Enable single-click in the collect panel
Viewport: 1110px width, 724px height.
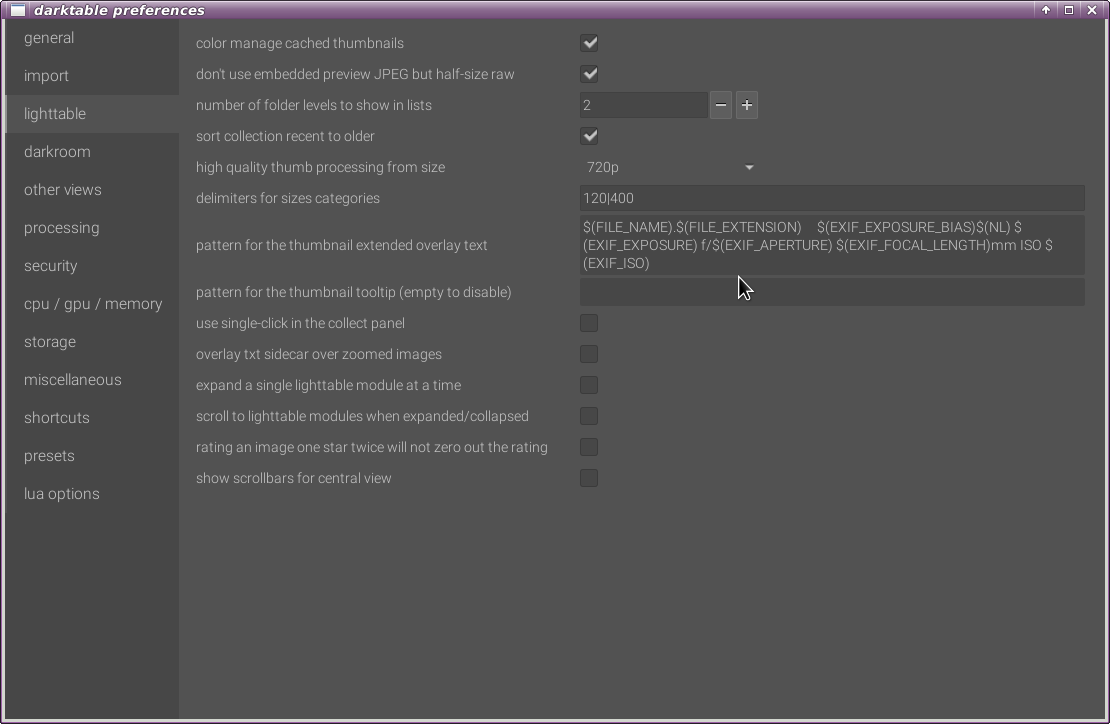pos(589,323)
